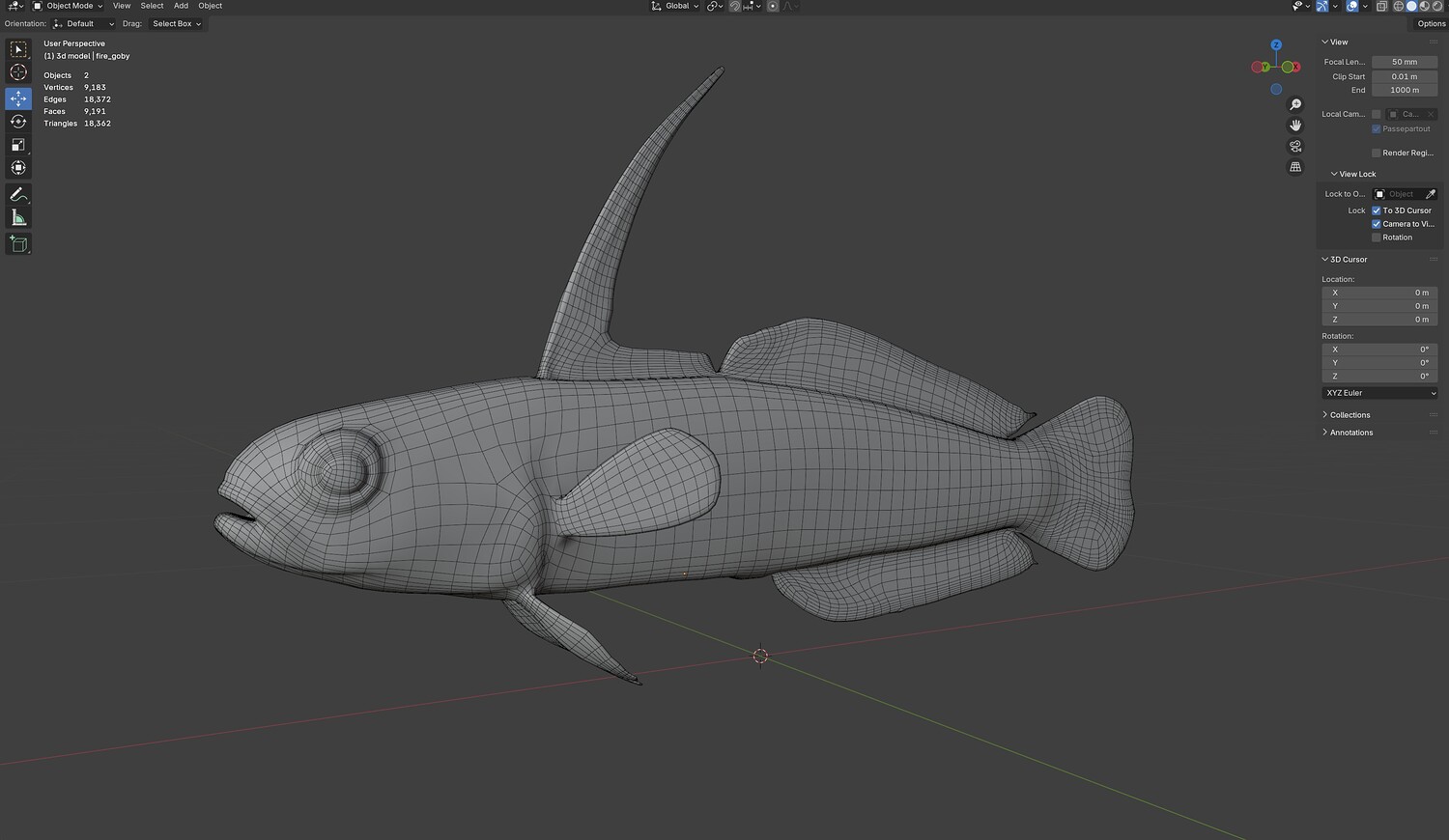Screen dimensions: 1449x840
Task: Switch perspective/orthographic with the grid icon
Action: (x=1295, y=167)
